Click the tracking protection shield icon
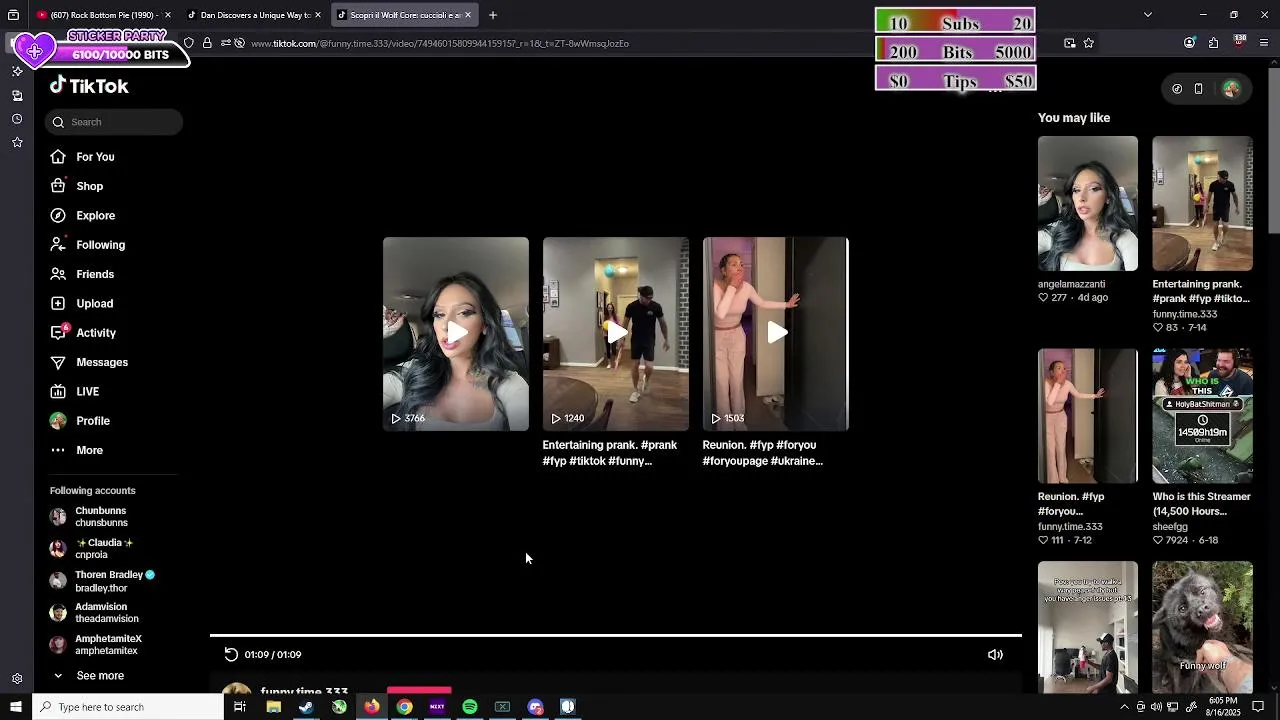The width and height of the screenshot is (1280, 720). (189, 43)
